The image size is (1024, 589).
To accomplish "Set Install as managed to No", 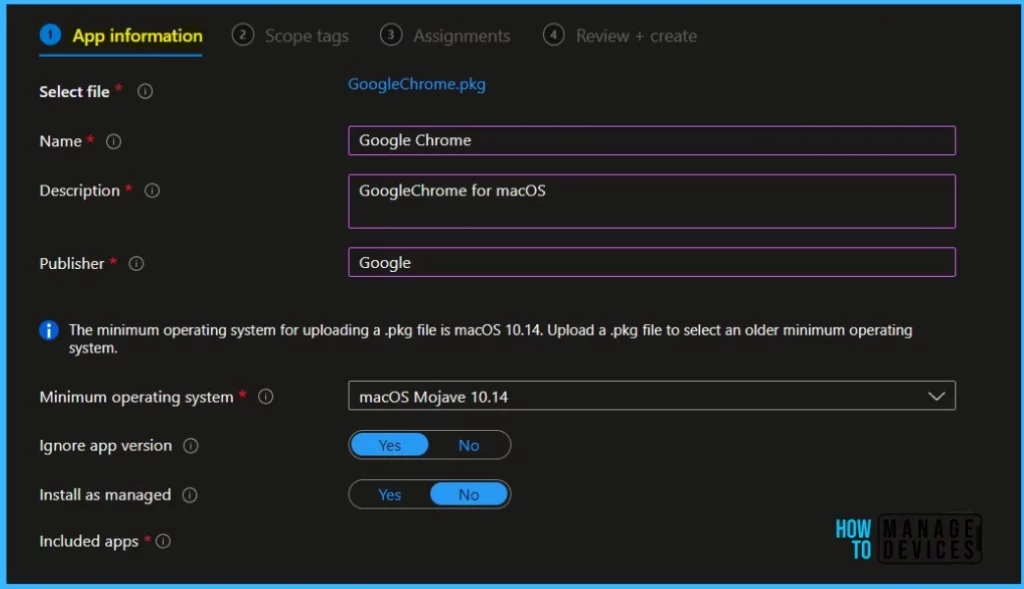I will 469,494.
